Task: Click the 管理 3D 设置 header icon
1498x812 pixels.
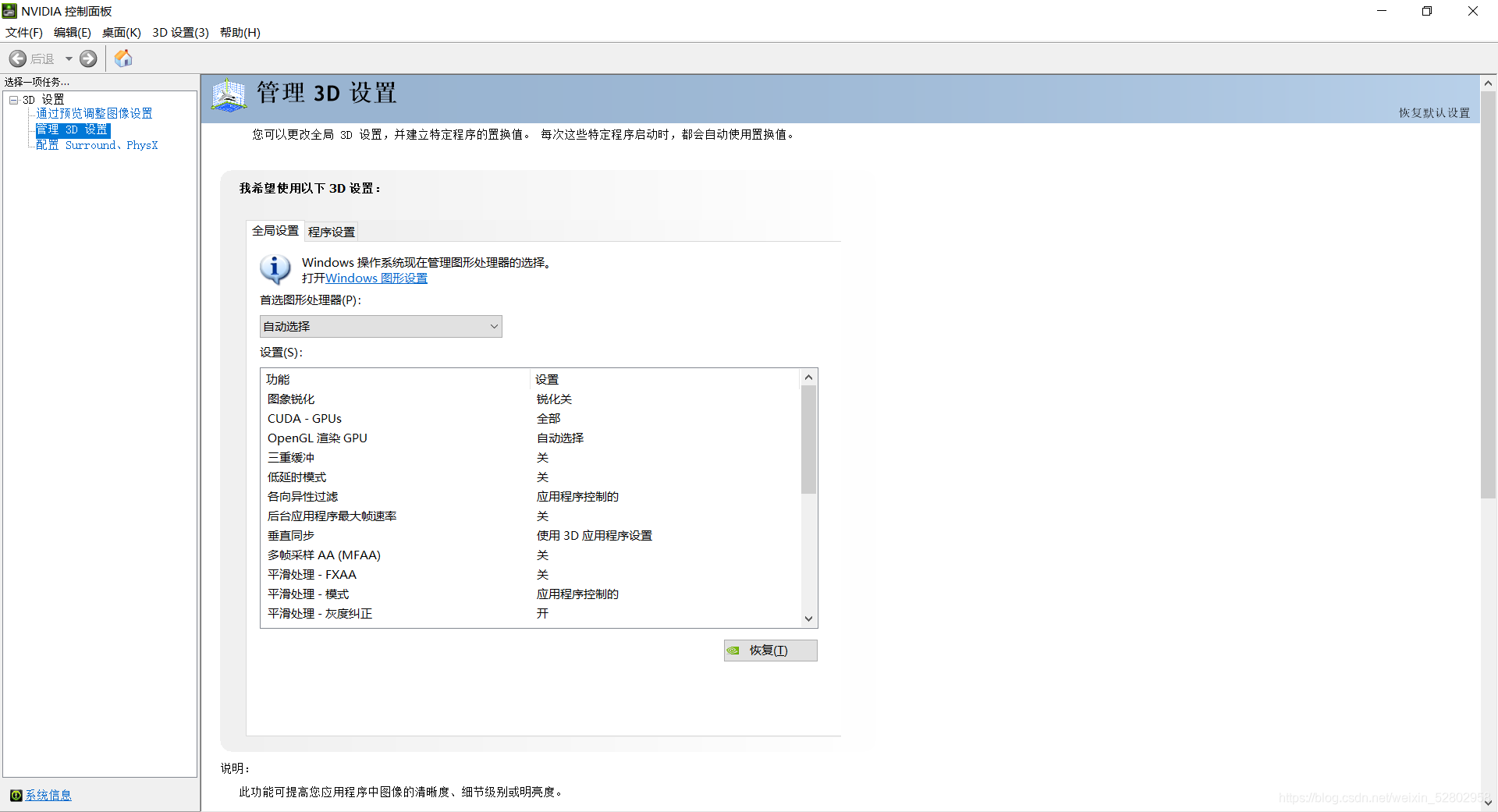Action: (x=228, y=95)
